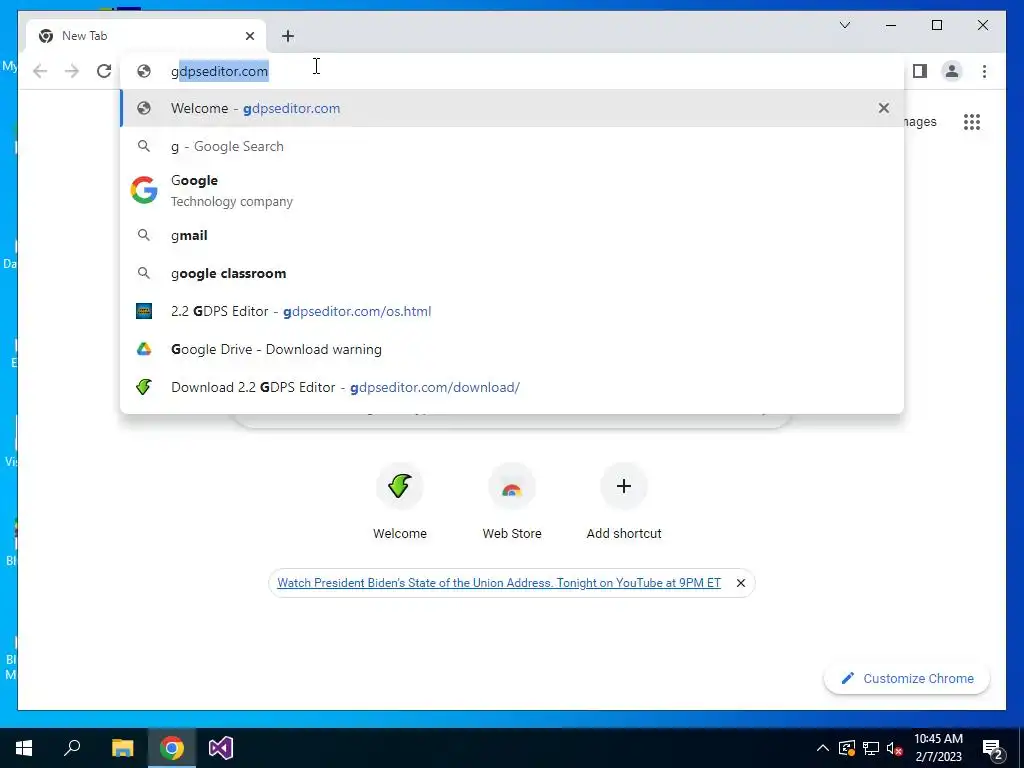Click the Add shortcut button

pyautogui.click(x=624, y=502)
